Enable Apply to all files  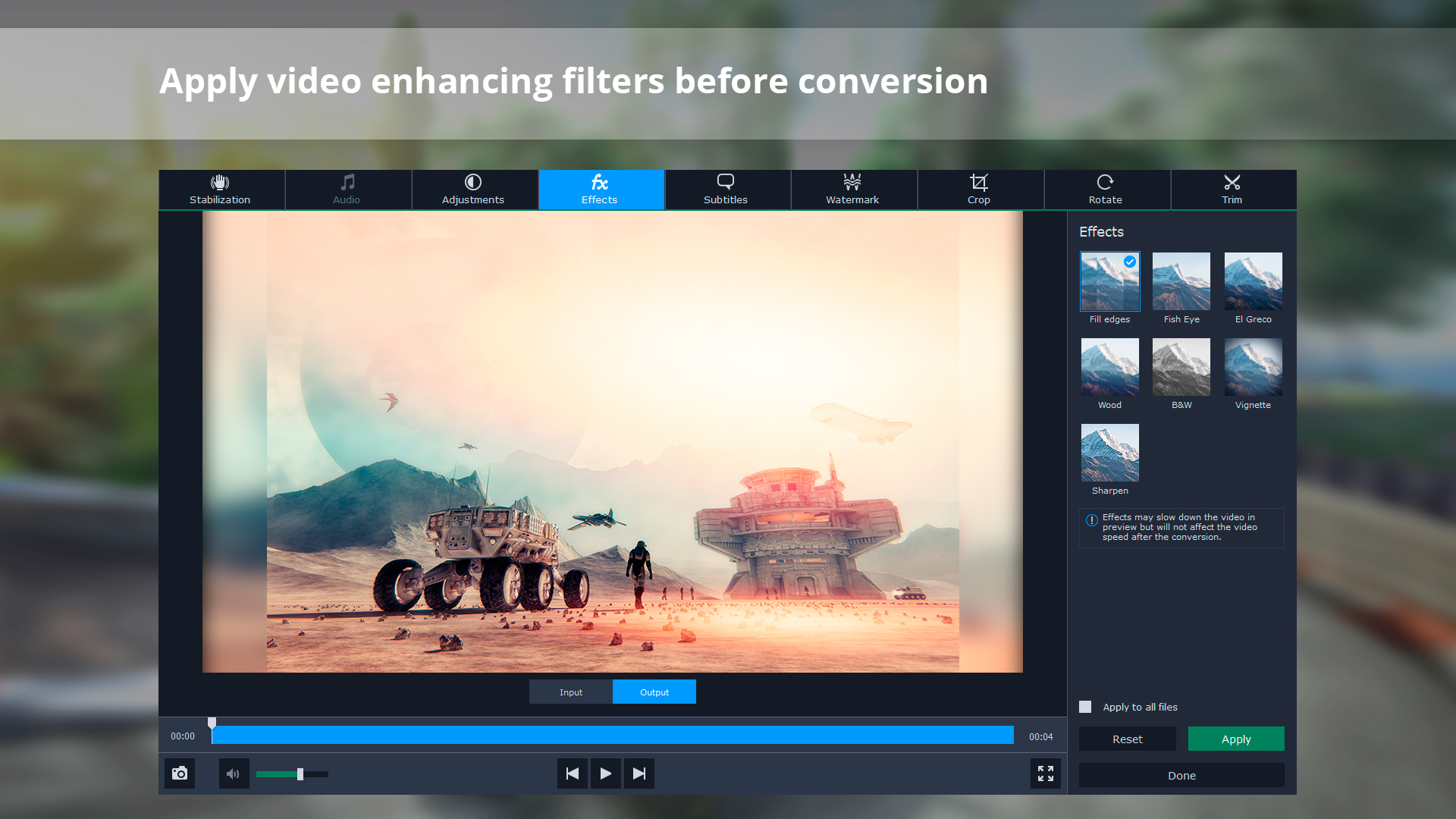[1084, 706]
